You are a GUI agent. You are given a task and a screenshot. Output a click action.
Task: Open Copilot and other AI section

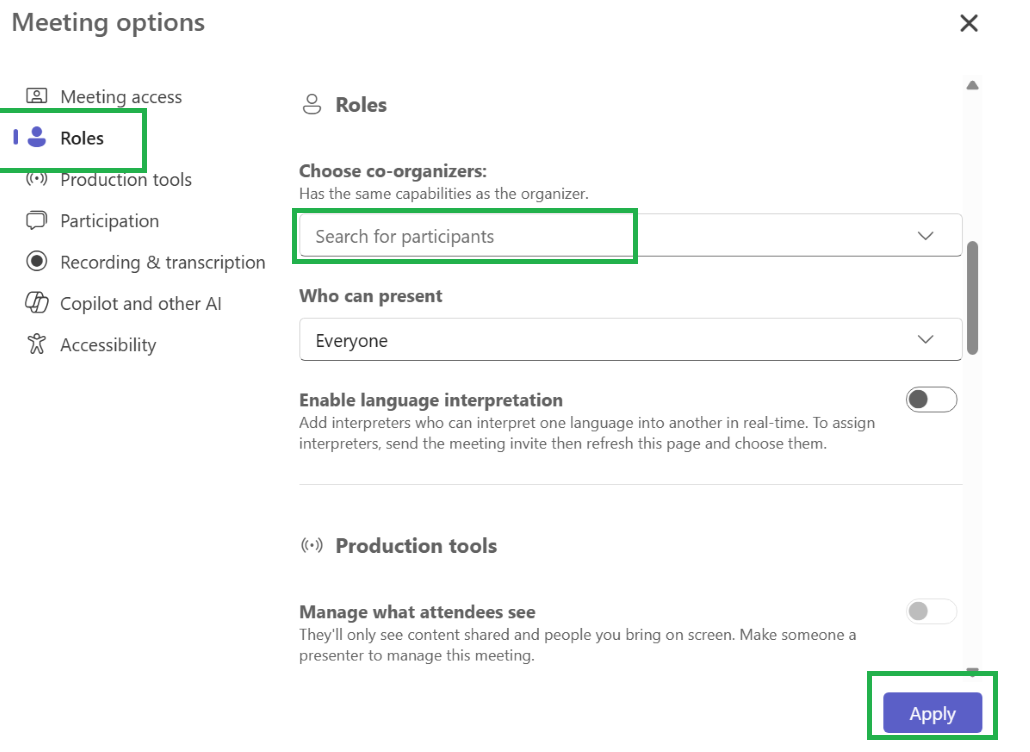click(141, 303)
